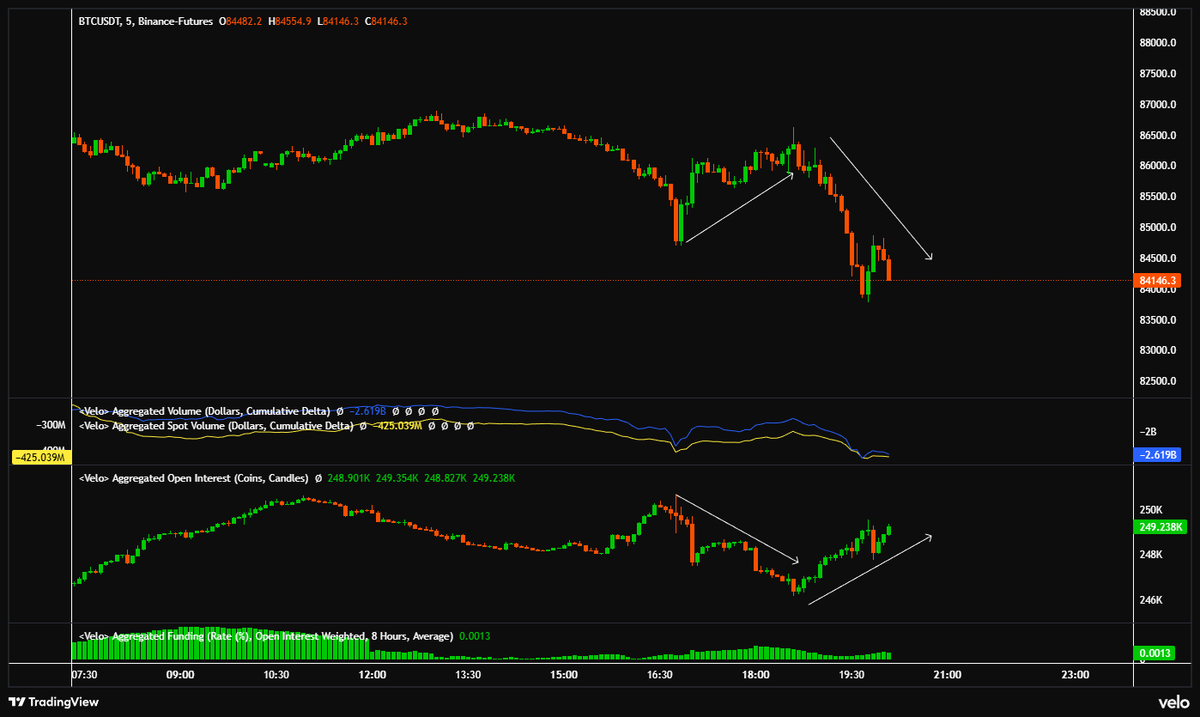
Task: Click the open interest value 249.354K
Action: pyautogui.click(x=397, y=479)
